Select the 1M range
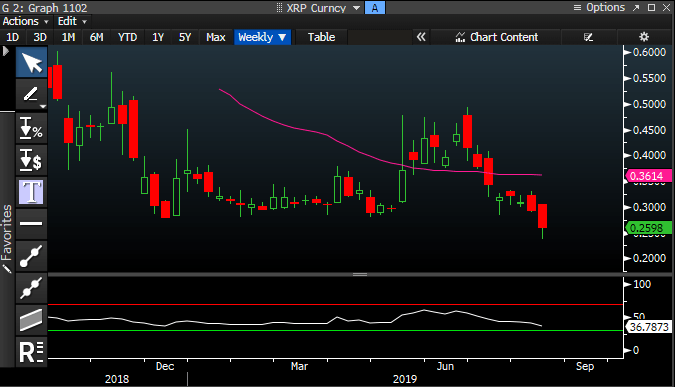 coord(68,37)
